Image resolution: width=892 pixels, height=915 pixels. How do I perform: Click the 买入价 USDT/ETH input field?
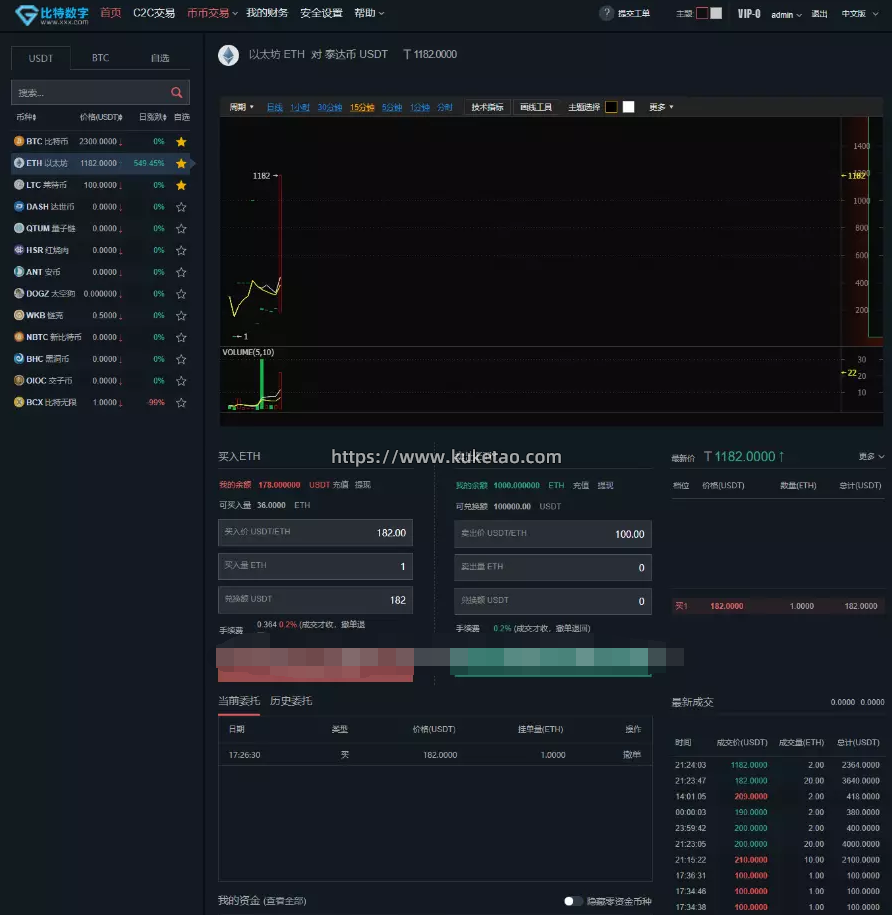coord(315,533)
